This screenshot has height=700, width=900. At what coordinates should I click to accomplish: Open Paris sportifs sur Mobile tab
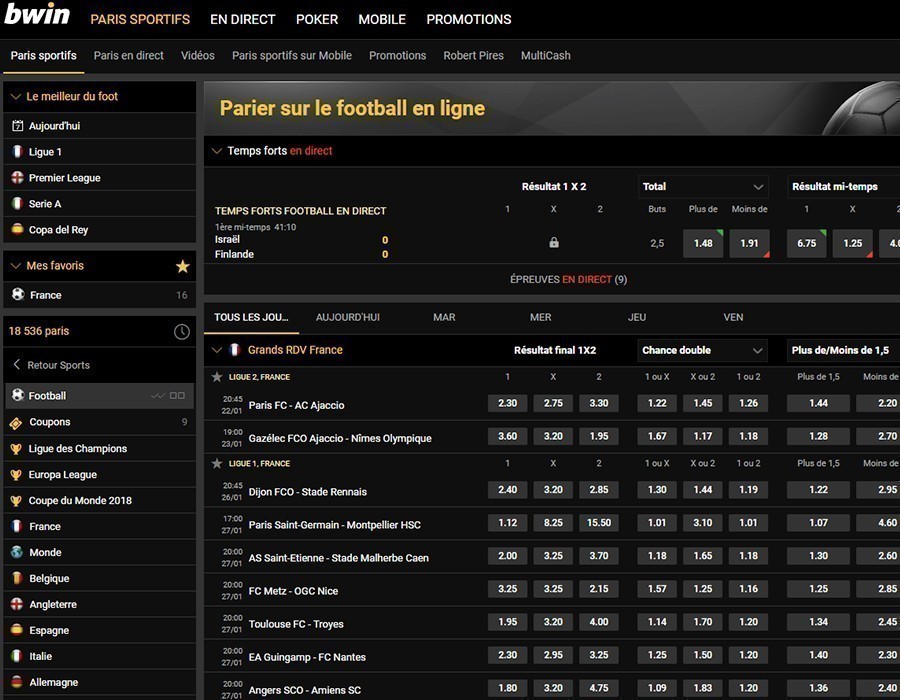point(292,56)
